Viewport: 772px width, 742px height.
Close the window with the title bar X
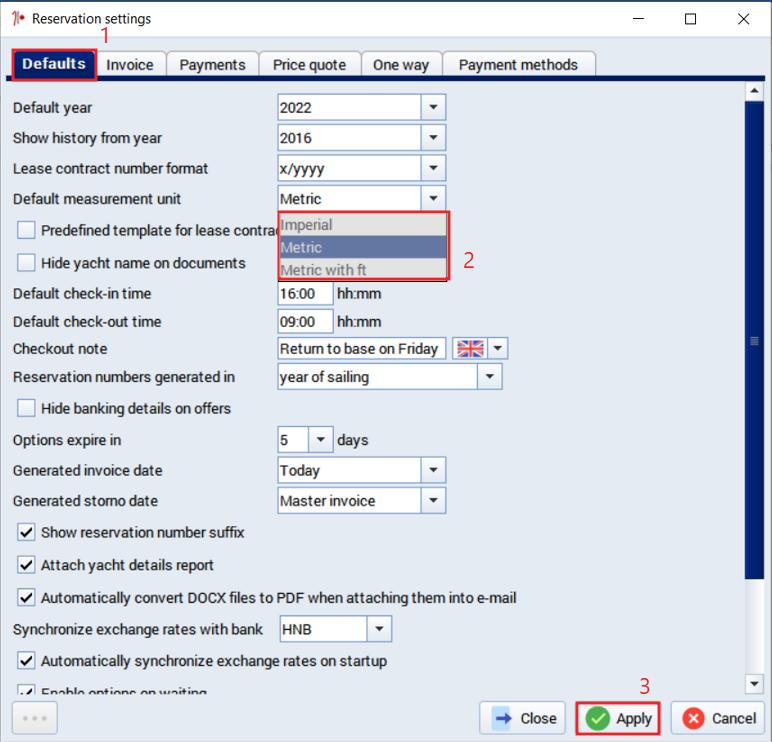coord(743,19)
